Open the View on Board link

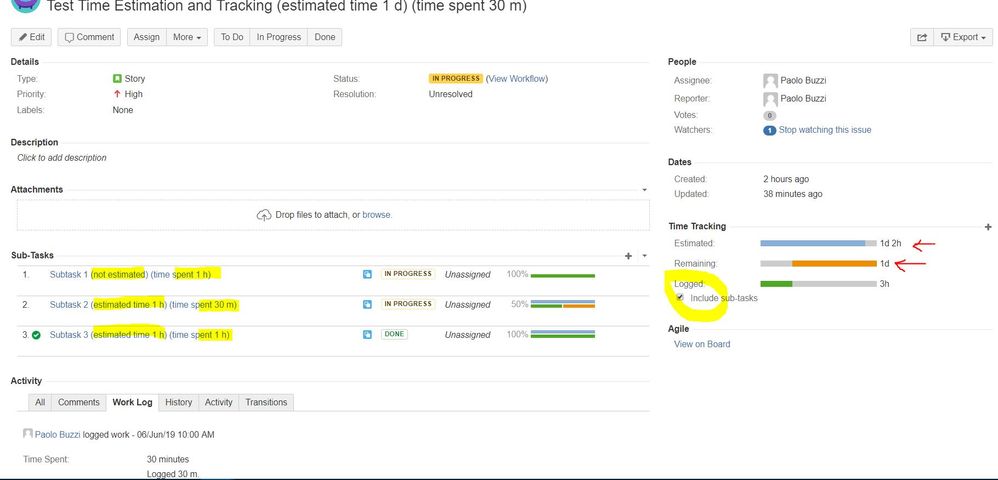pyautogui.click(x=702, y=344)
